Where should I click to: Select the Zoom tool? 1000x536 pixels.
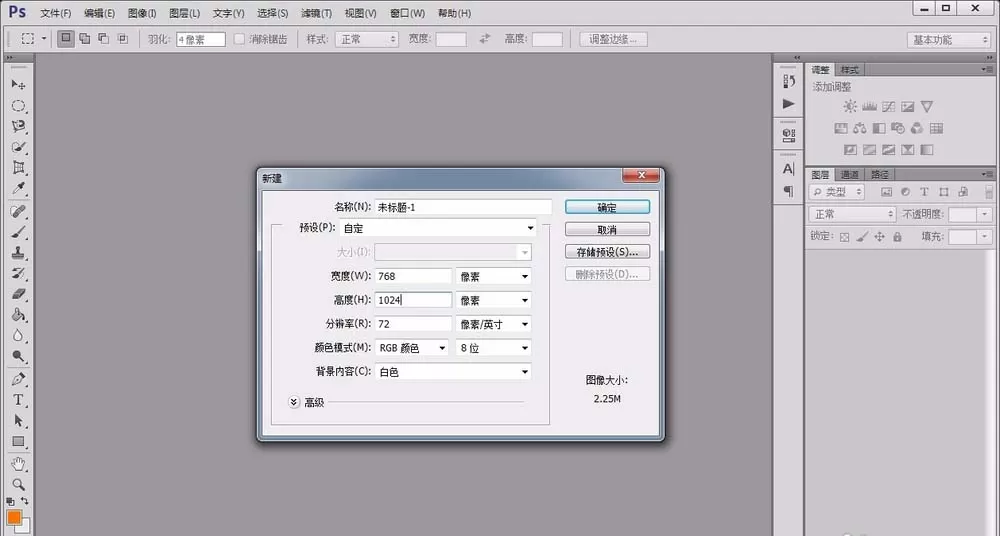(18, 484)
